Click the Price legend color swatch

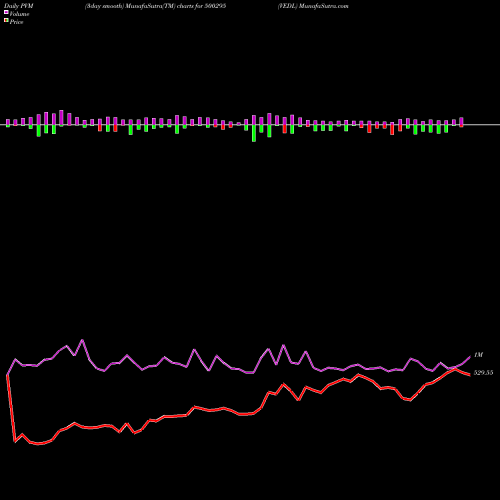[6, 21]
